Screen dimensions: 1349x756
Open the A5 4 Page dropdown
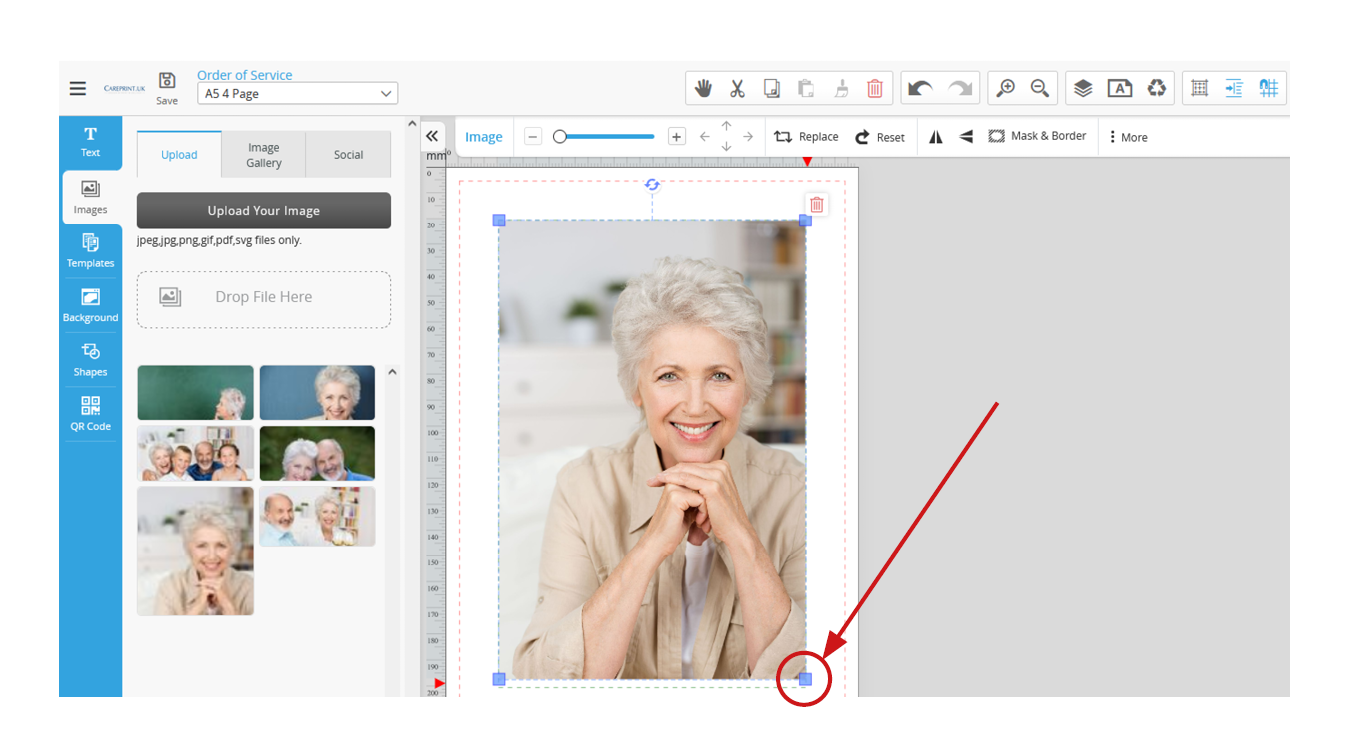(x=297, y=94)
